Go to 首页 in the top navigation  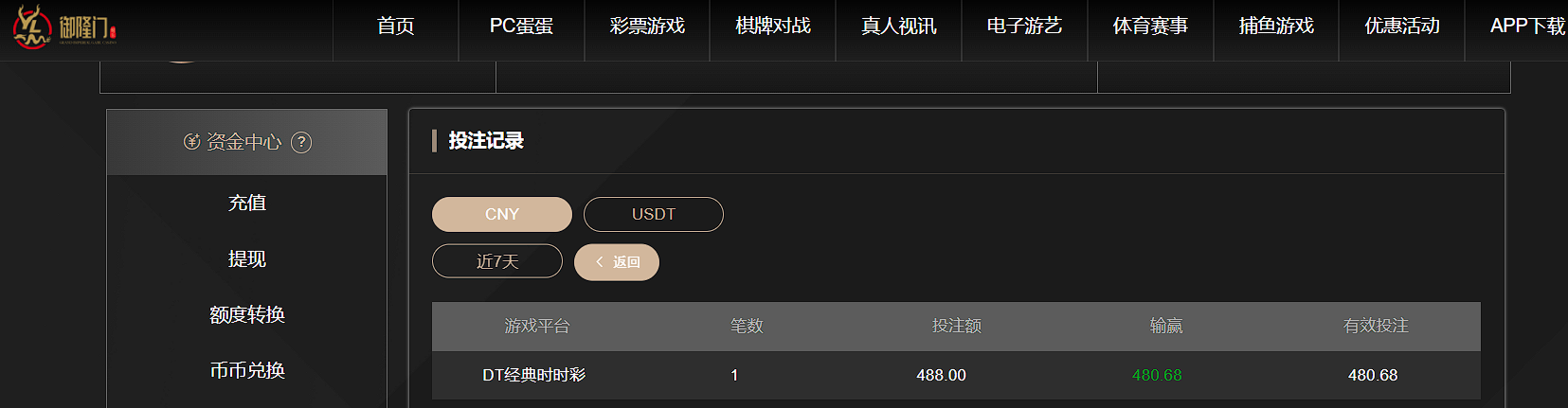pyautogui.click(x=395, y=27)
